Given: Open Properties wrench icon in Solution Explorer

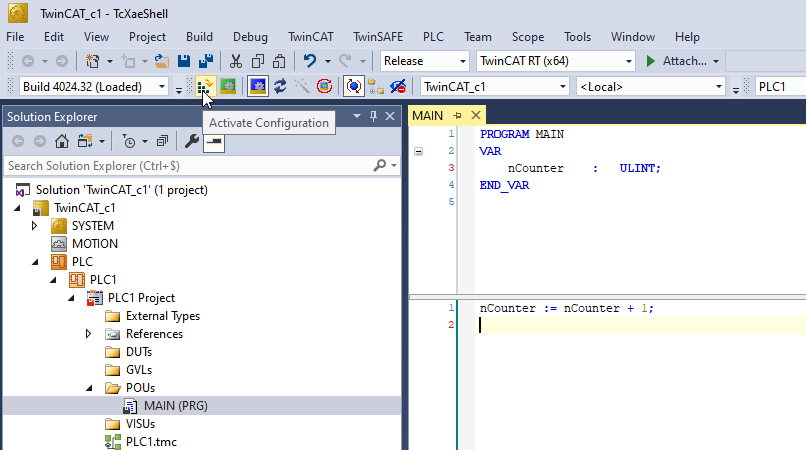Looking at the screenshot, I should [191, 141].
